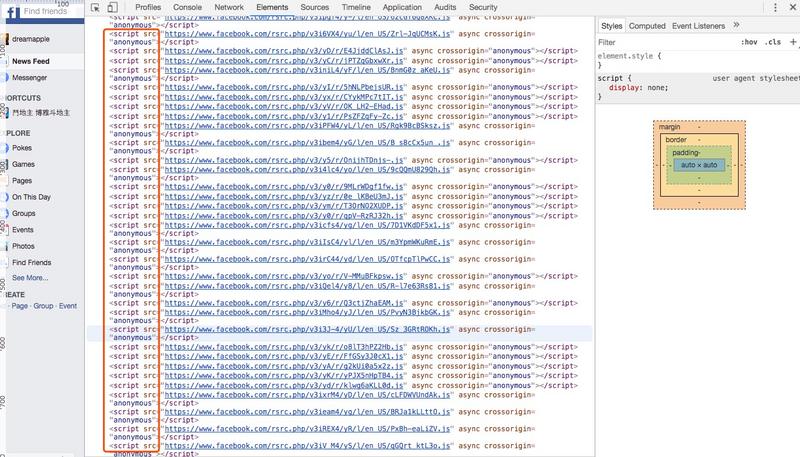
Task: Open script link klwg6aKLL0d.js
Action: 284,386
